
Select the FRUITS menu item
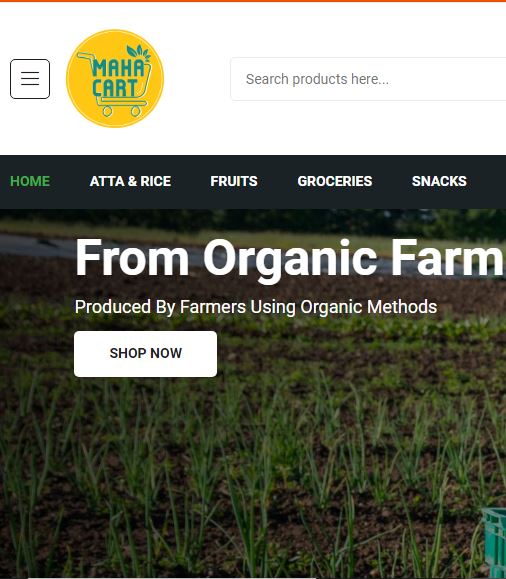point(234,181)
